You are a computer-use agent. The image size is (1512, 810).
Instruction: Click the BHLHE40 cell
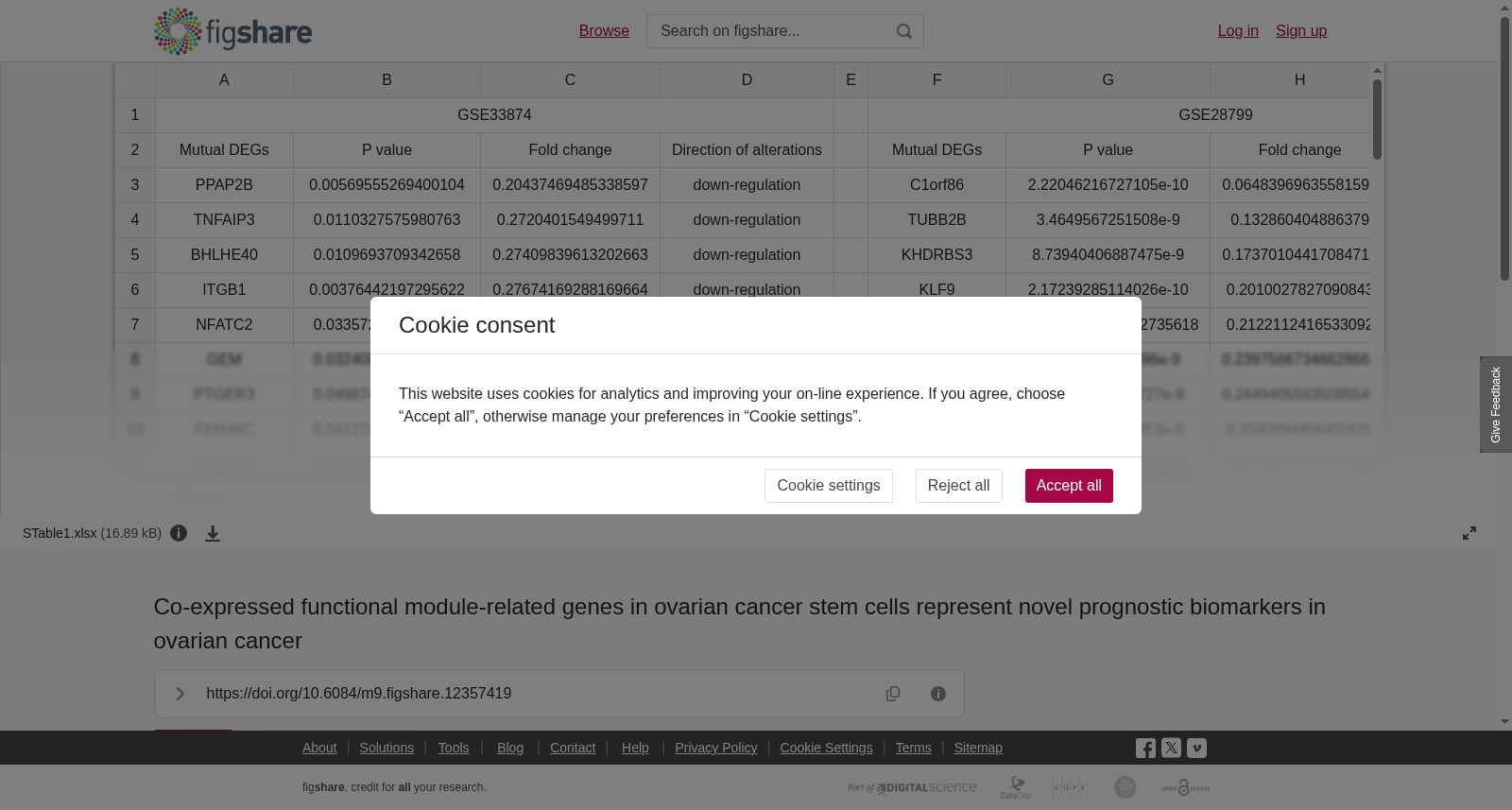[x=224, y=255]
